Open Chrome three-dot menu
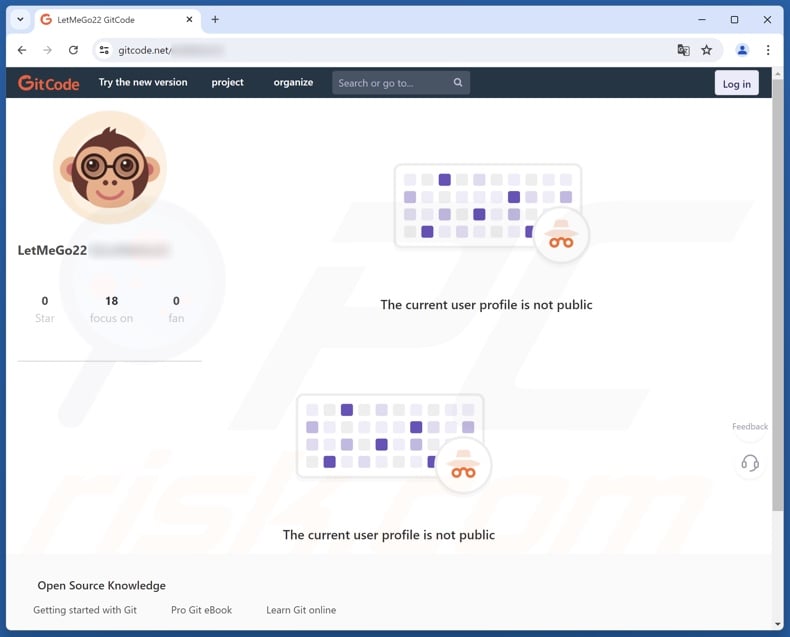The height and width of the screenshot is (637, 790). tap(768, 50)
